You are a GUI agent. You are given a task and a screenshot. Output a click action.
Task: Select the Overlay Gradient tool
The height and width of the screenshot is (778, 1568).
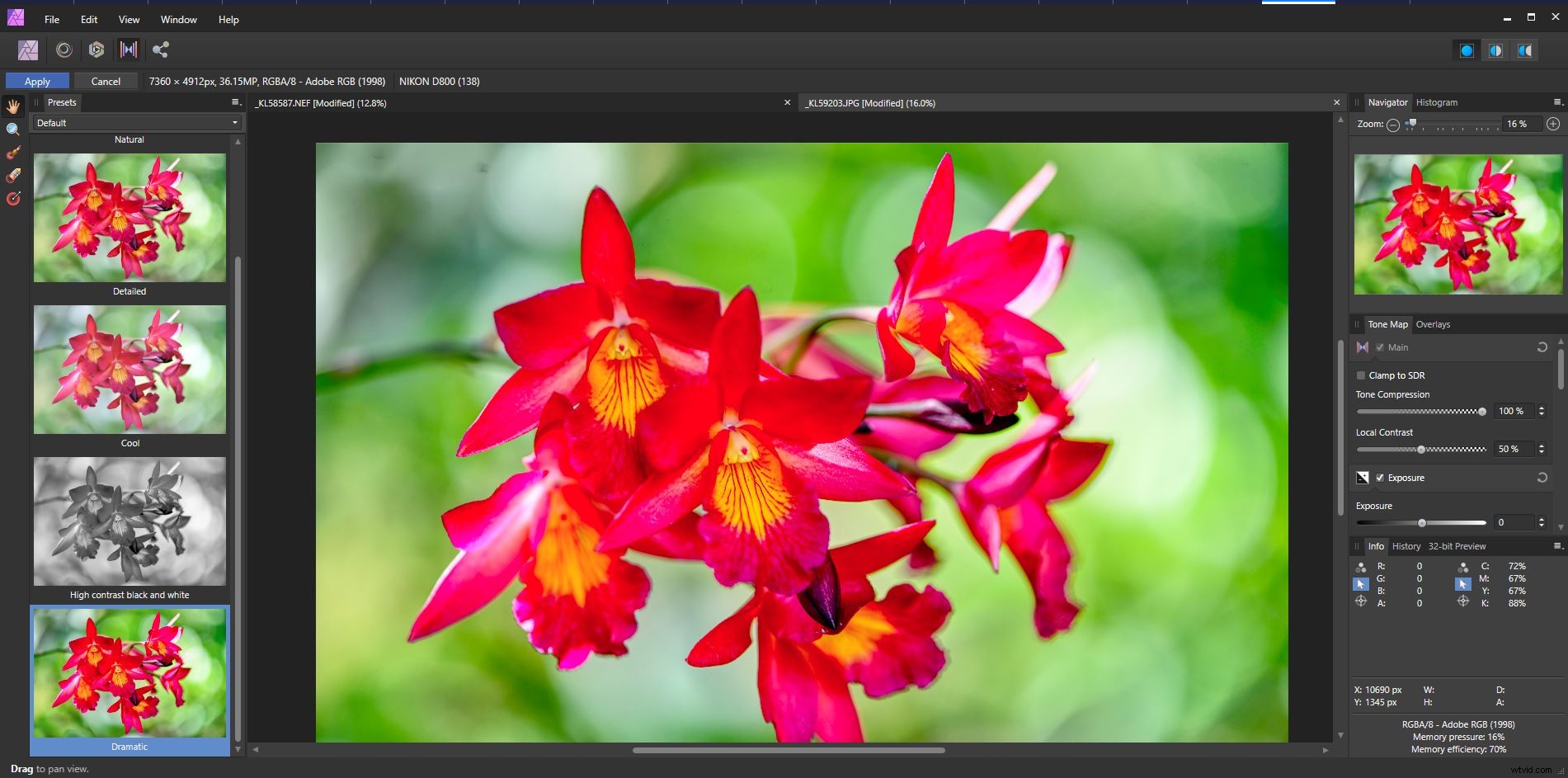pos(12,199)
